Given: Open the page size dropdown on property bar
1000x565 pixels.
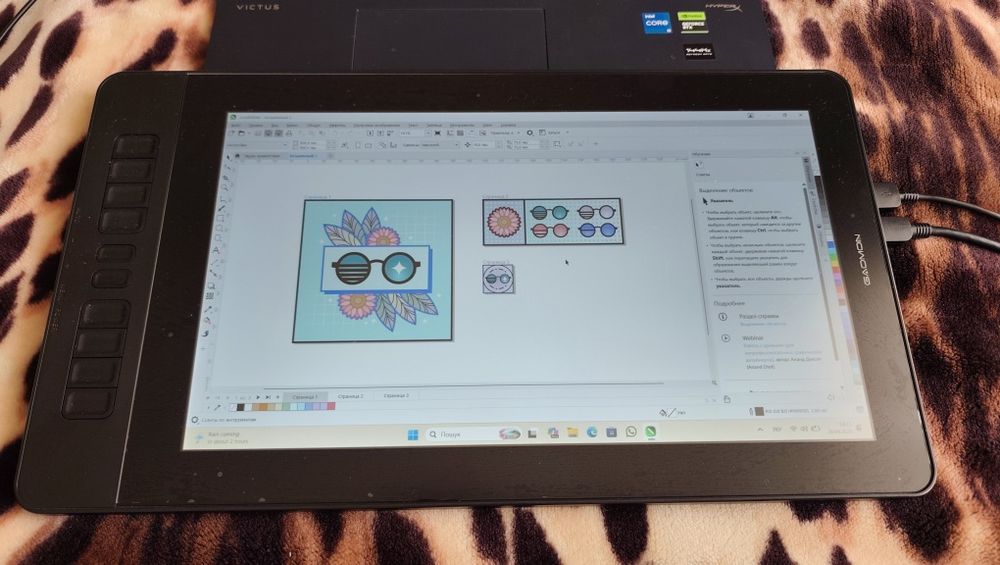Looking at the screenshot, I should pos(257,145).
